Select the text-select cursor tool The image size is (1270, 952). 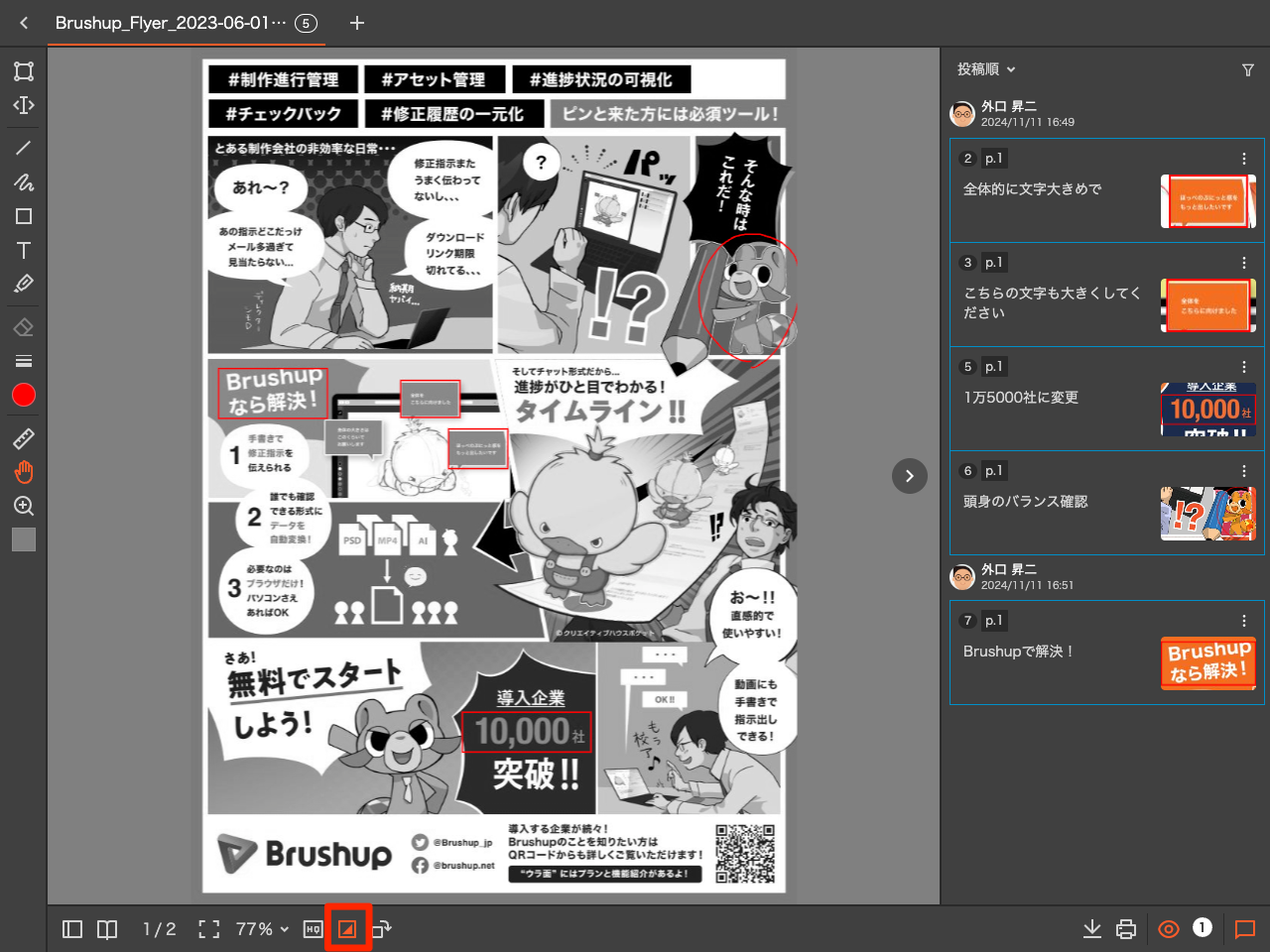(24, 105)
